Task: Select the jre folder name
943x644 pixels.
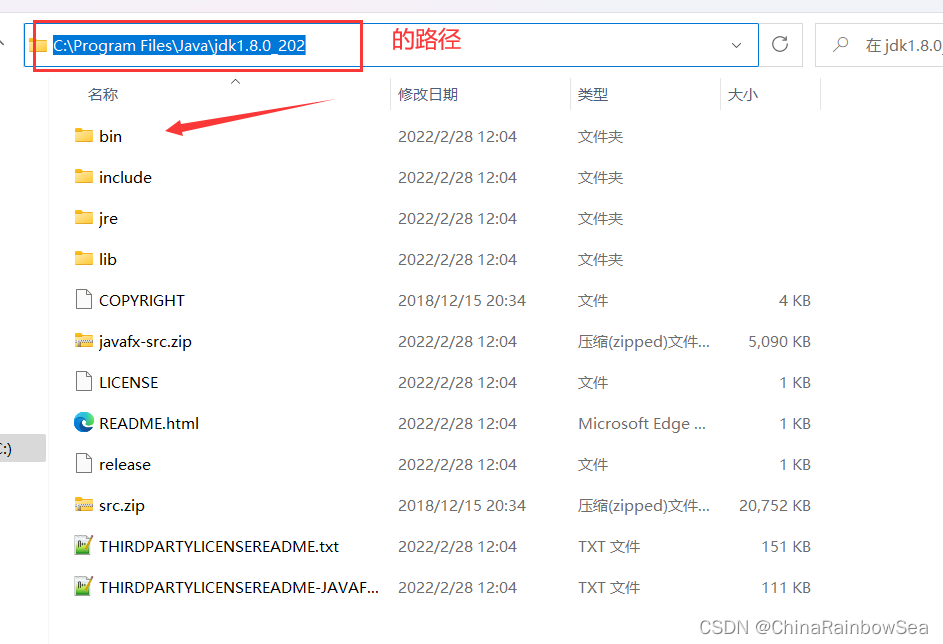Action: [108, 218]
